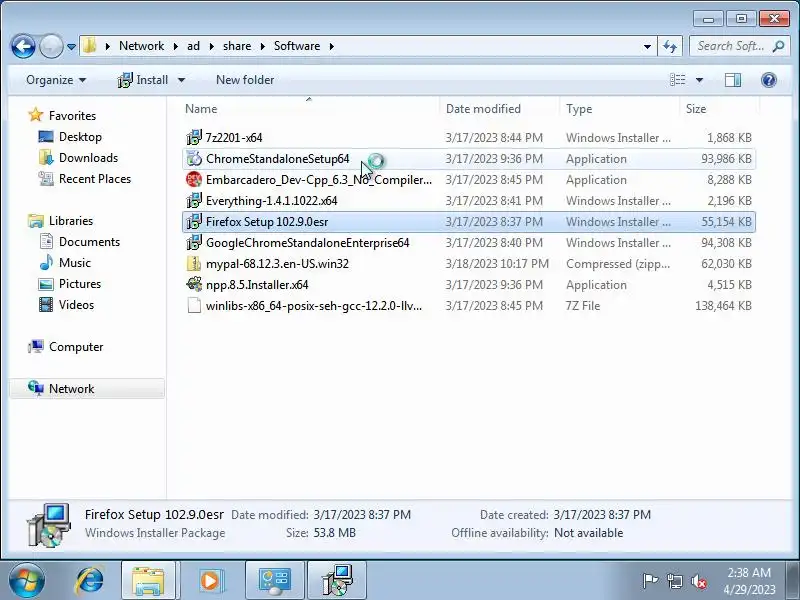Go back with the Back arrow button
800x600 pixels.
pos(23,46)
